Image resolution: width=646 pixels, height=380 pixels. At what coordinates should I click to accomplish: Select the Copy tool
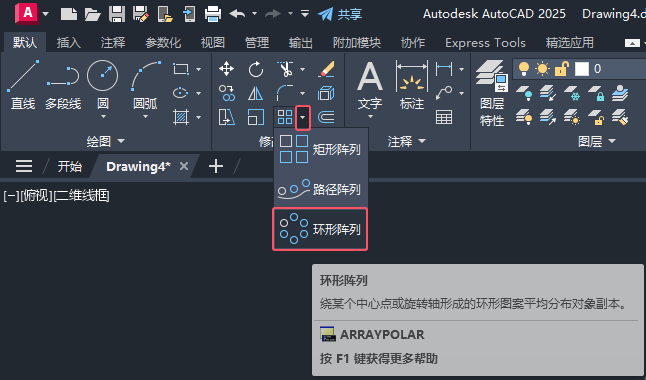pyautogui.click(x=227, y=93)
